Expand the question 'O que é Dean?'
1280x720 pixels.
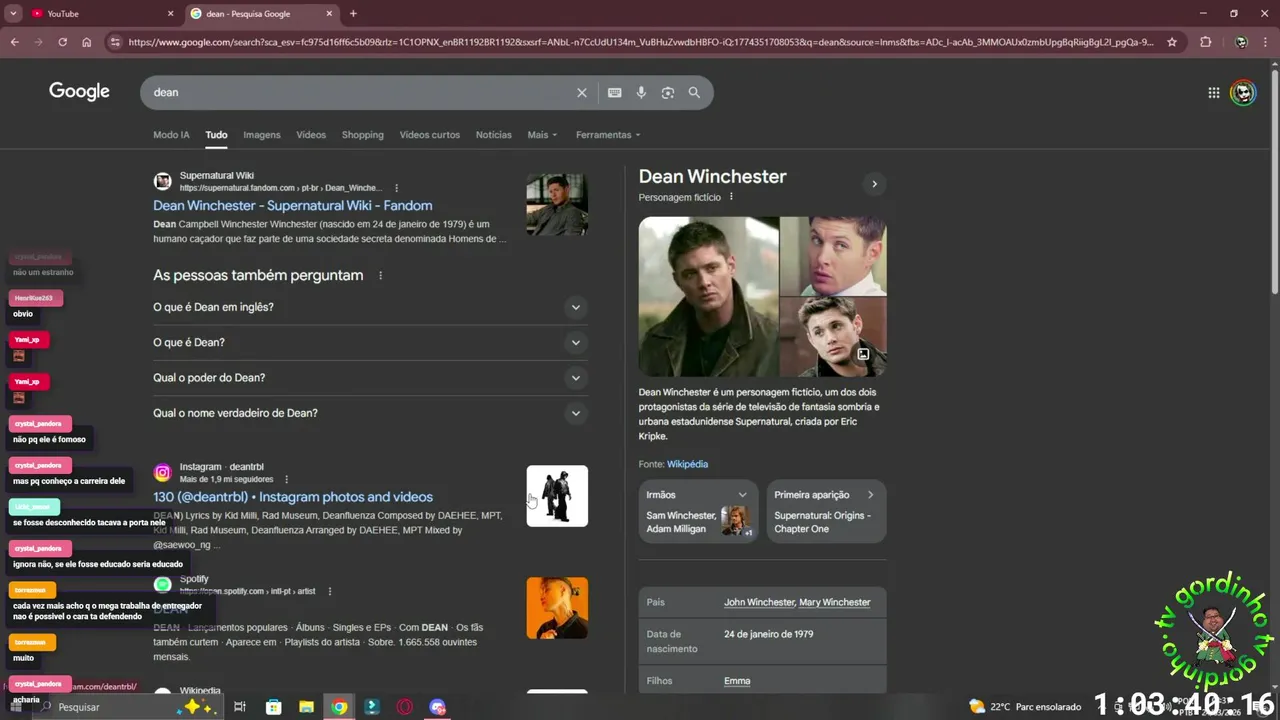(x=370, y=342)
